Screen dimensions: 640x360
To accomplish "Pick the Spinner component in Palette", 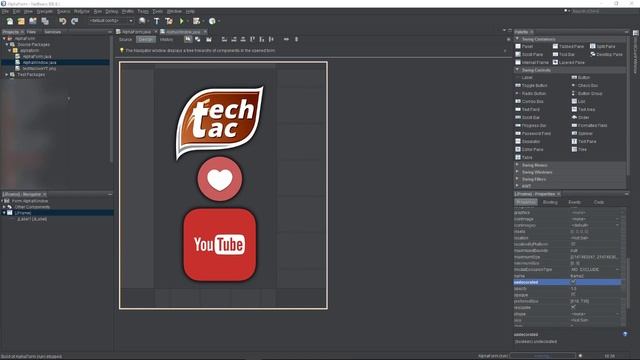I will point(582,133).
